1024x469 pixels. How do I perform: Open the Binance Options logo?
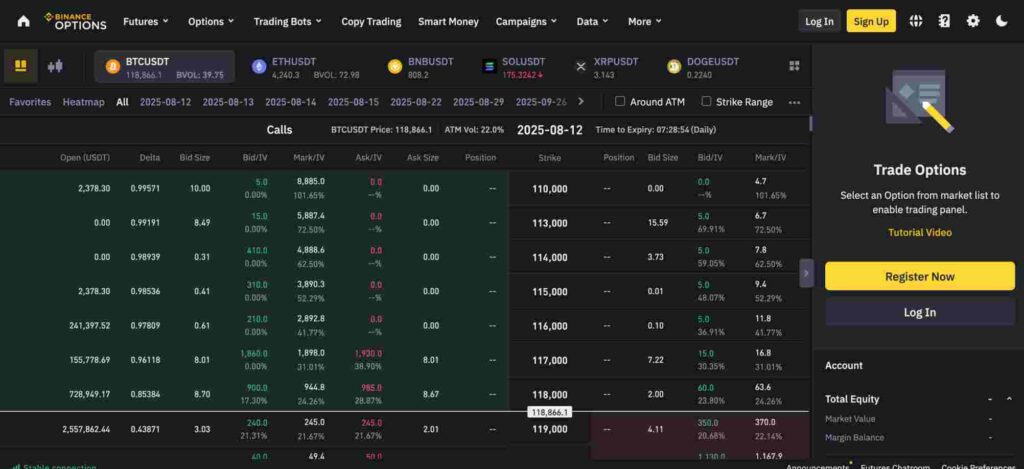[75, 21]
